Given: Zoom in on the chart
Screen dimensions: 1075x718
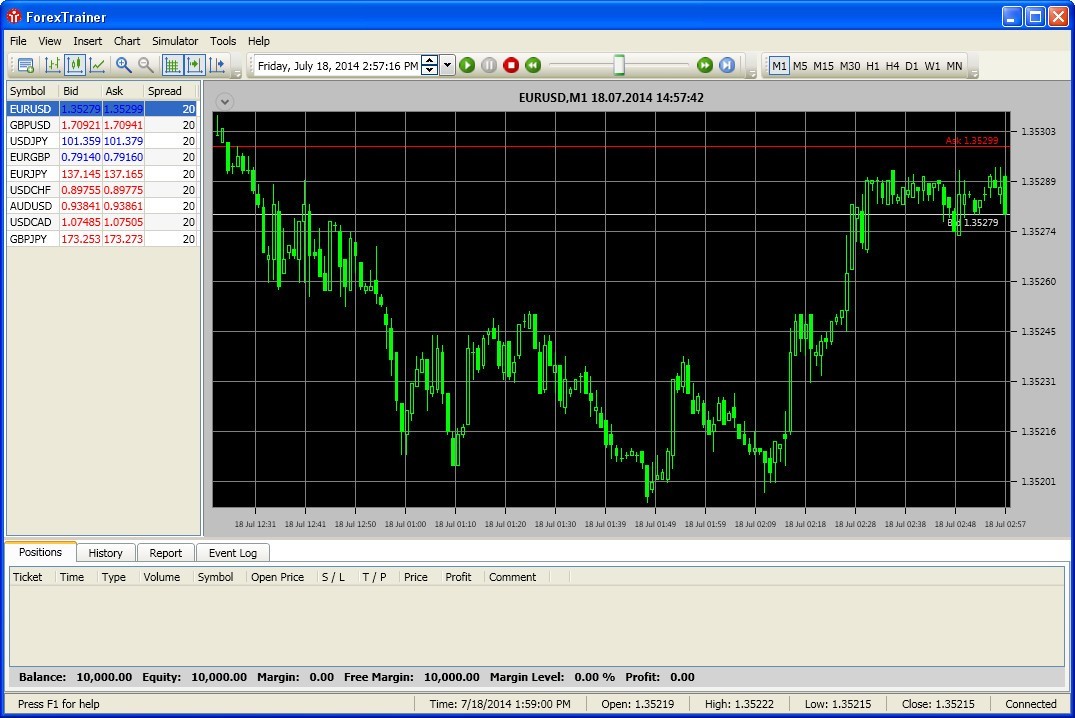Looking at the screenshot, I should click(x=123, y=66).
